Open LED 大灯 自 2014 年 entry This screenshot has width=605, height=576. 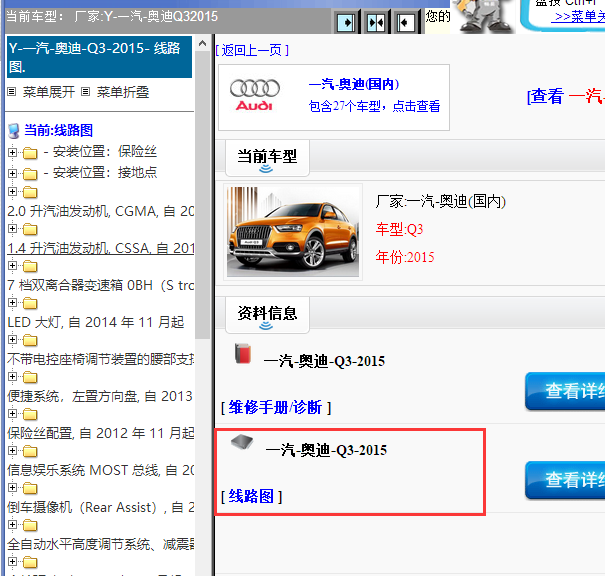click(x=96, y=322)
